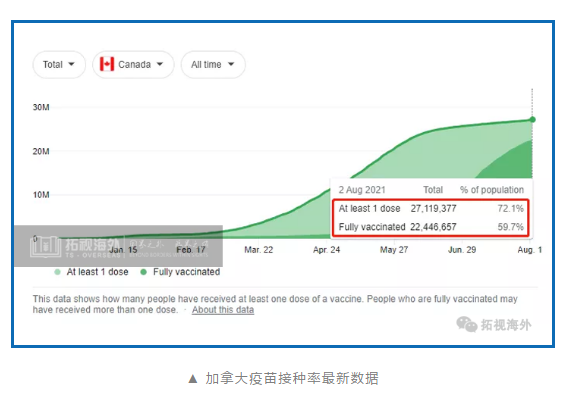Click the TS Overseas book logo icon
The image size is (562, 398).
click(45, 246)
